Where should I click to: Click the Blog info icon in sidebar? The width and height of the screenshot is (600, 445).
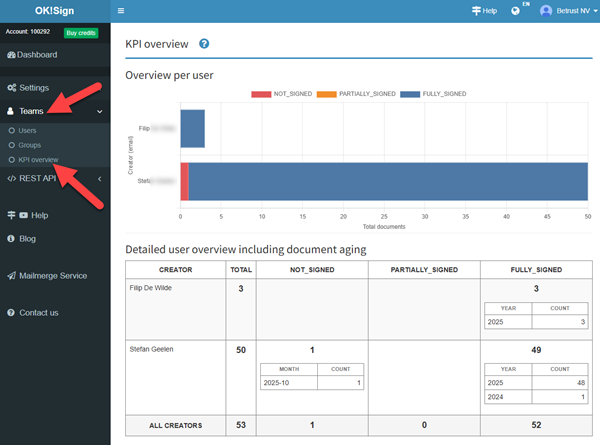[x=11, y=239]
